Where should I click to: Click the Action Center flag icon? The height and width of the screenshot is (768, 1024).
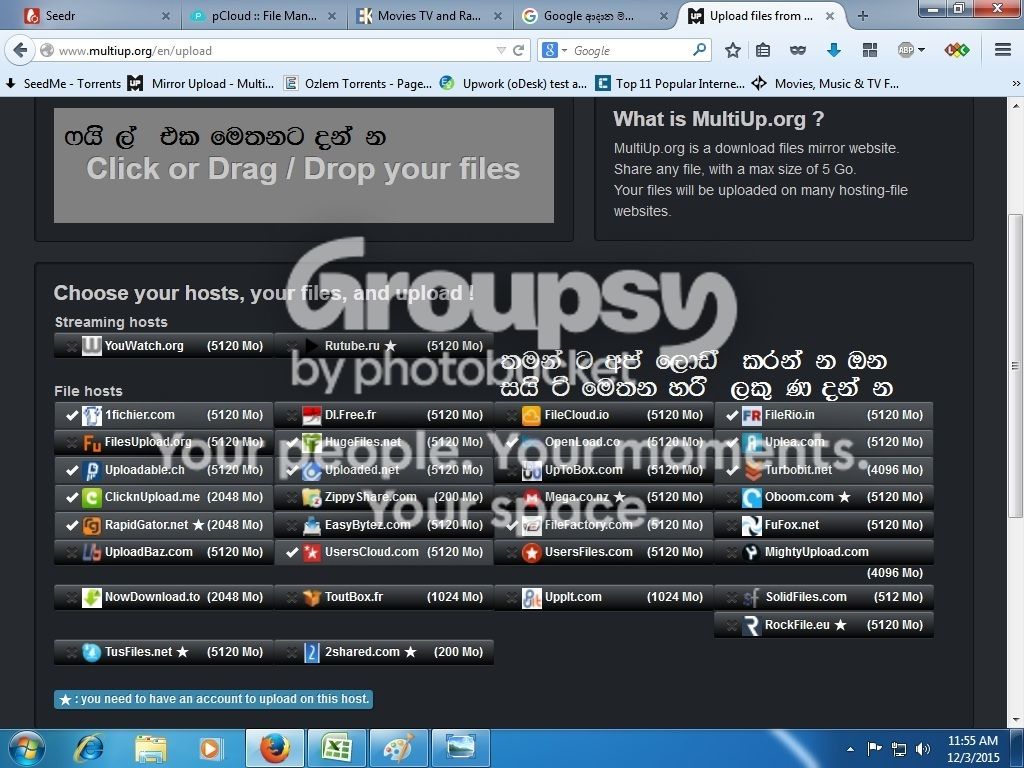(874, 748)
